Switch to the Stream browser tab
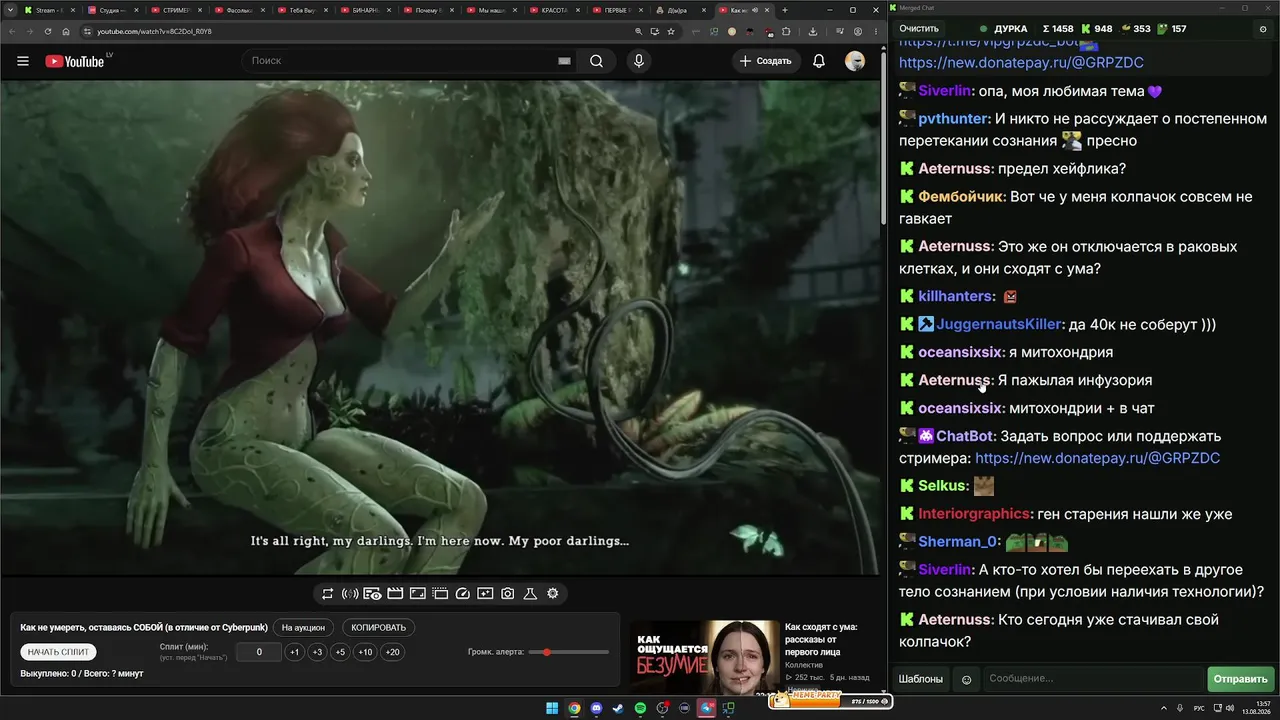The height and width of the screenshot is (720, 1280). click(x=48, y=10)
